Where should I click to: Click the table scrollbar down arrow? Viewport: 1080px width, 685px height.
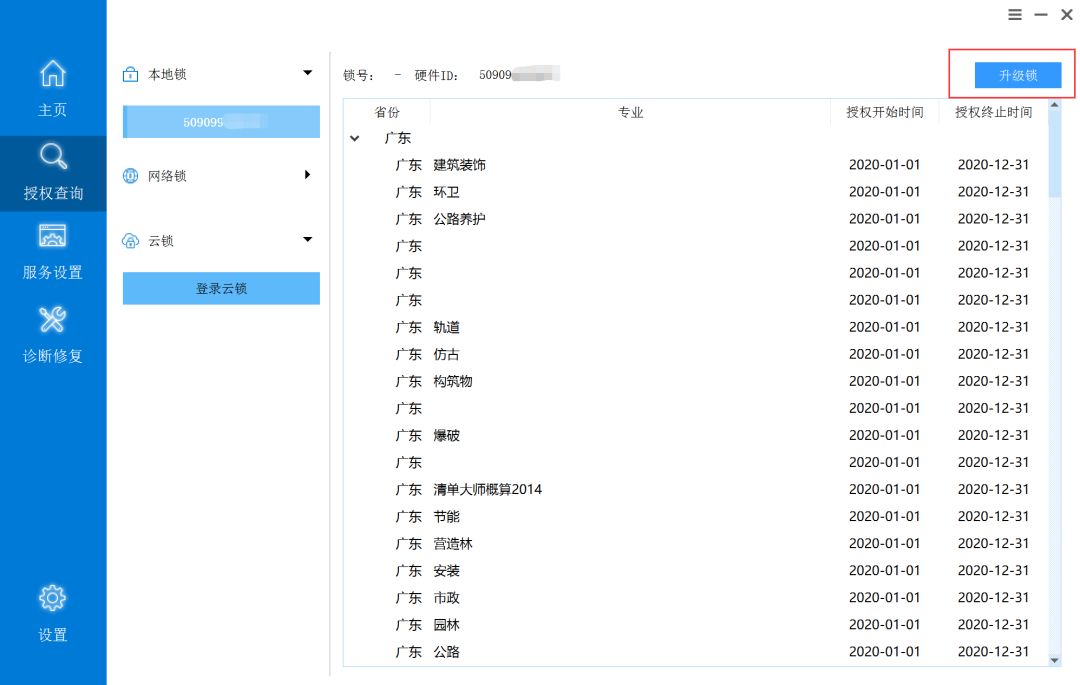click(x=1055, y=660)
